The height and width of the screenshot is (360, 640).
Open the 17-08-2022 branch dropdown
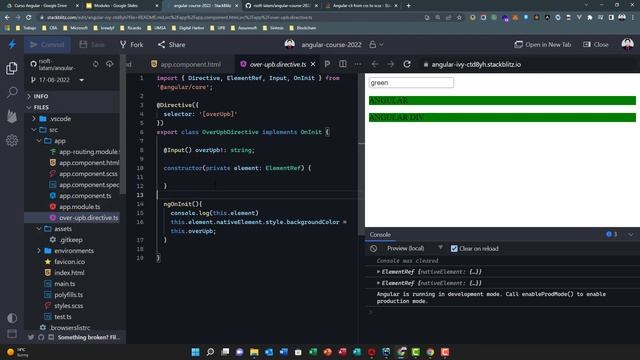point(57,80)
